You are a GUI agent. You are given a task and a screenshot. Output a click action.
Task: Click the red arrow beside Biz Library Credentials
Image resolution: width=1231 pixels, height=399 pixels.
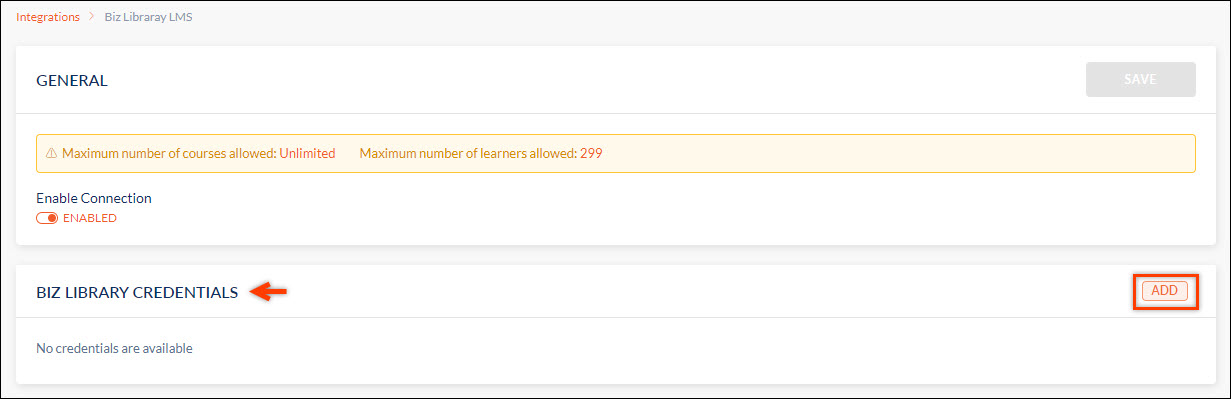point(268,292)
